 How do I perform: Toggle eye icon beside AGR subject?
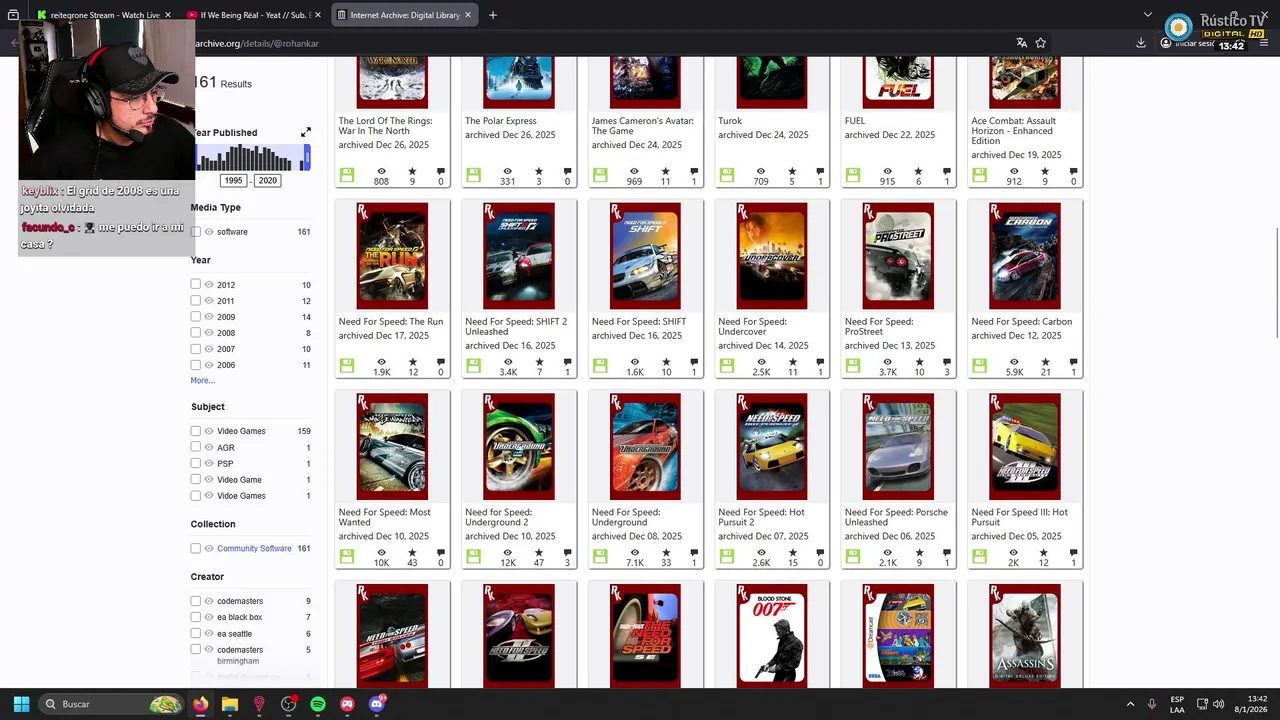(x=209, y=447)
